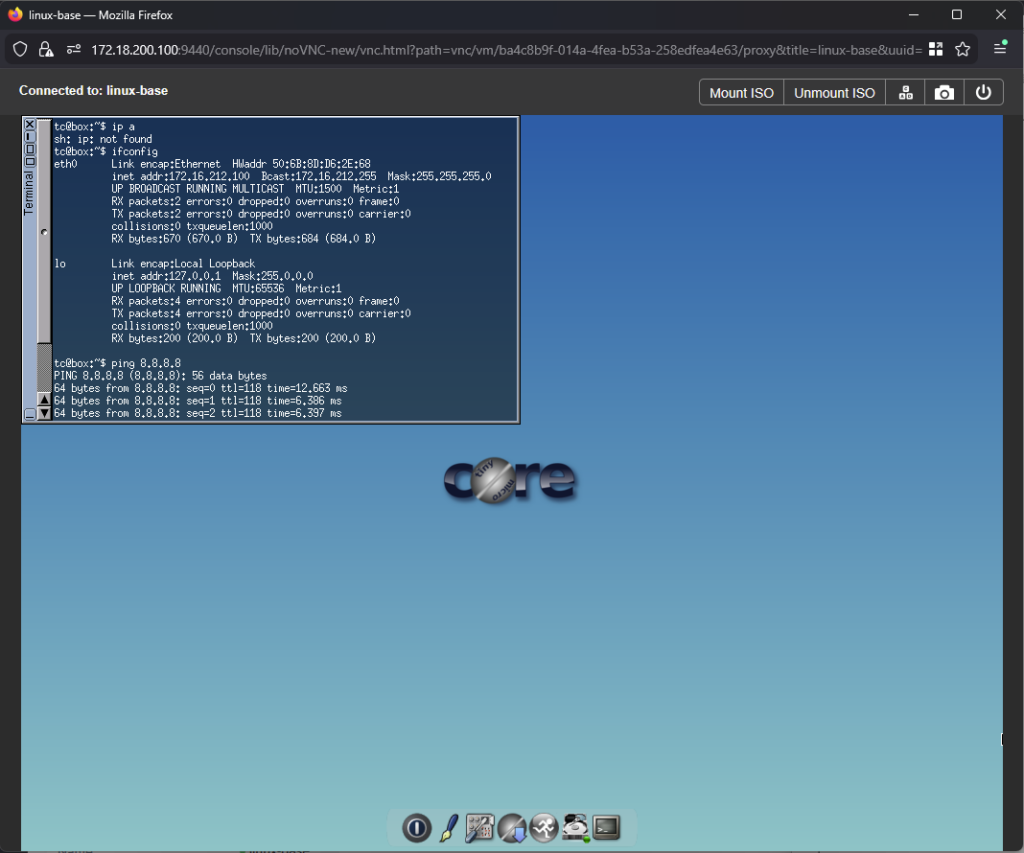Click the Mount ISO button

click(741, 92)
